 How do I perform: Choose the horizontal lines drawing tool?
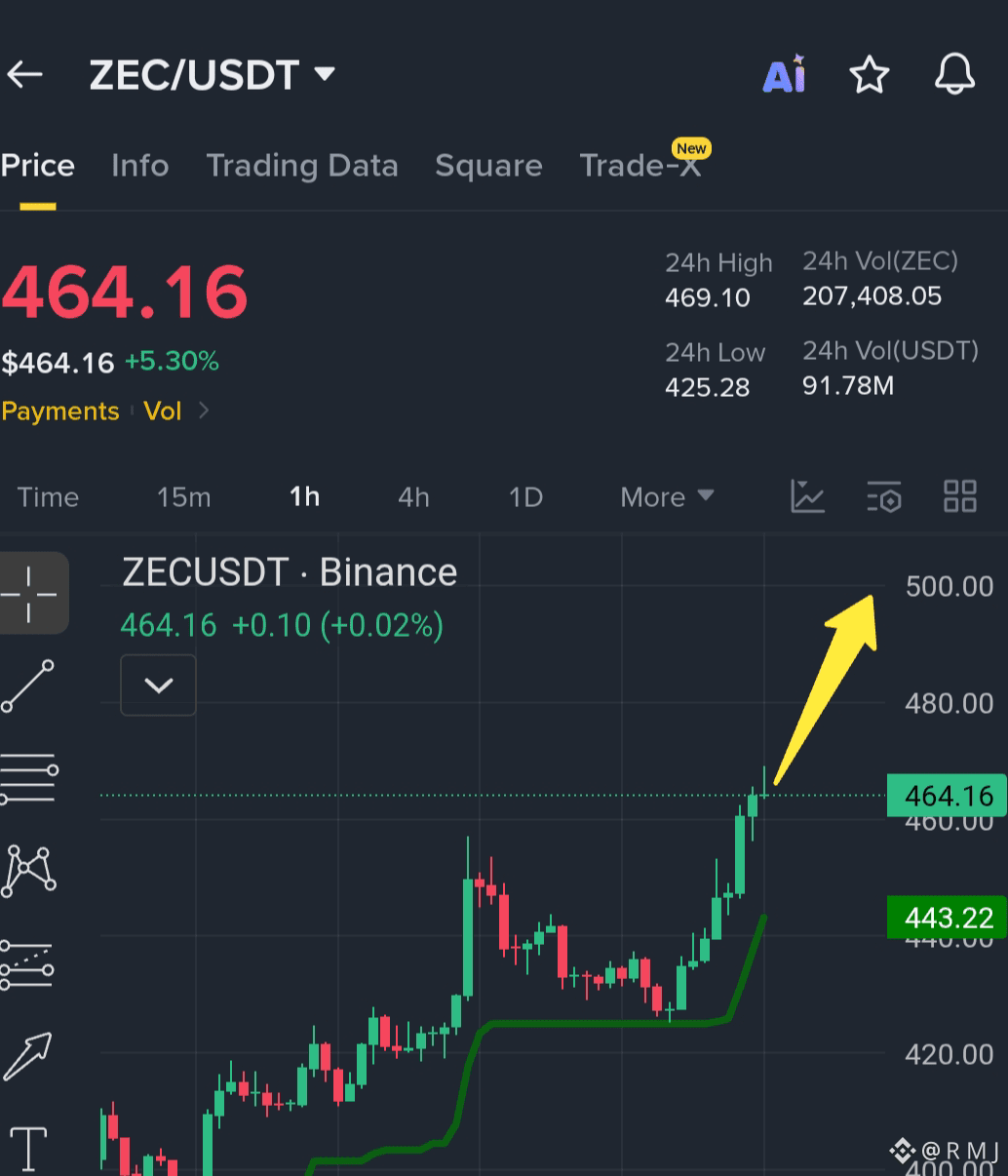28,778
